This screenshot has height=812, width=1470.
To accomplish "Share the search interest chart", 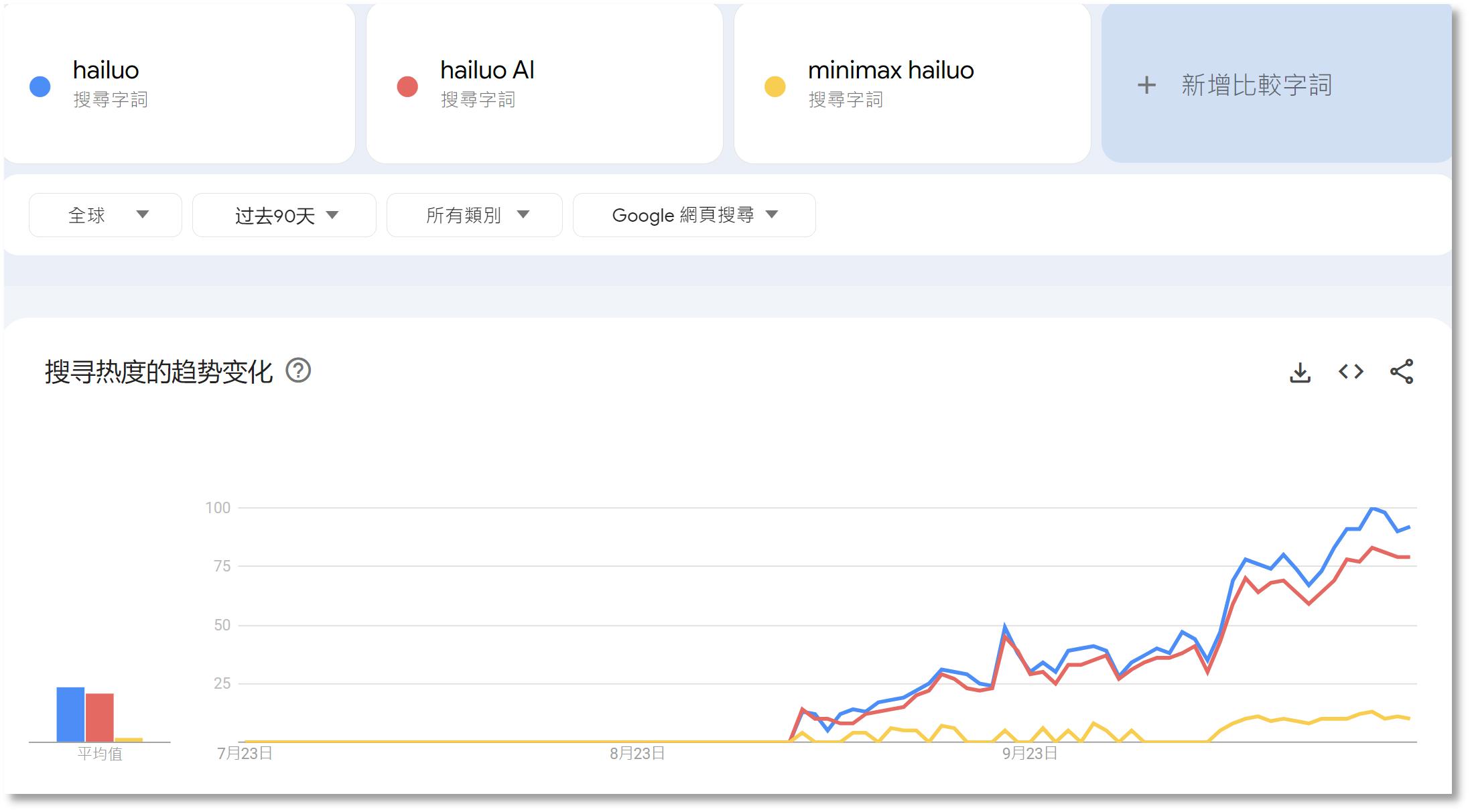I will [1402, 371].
